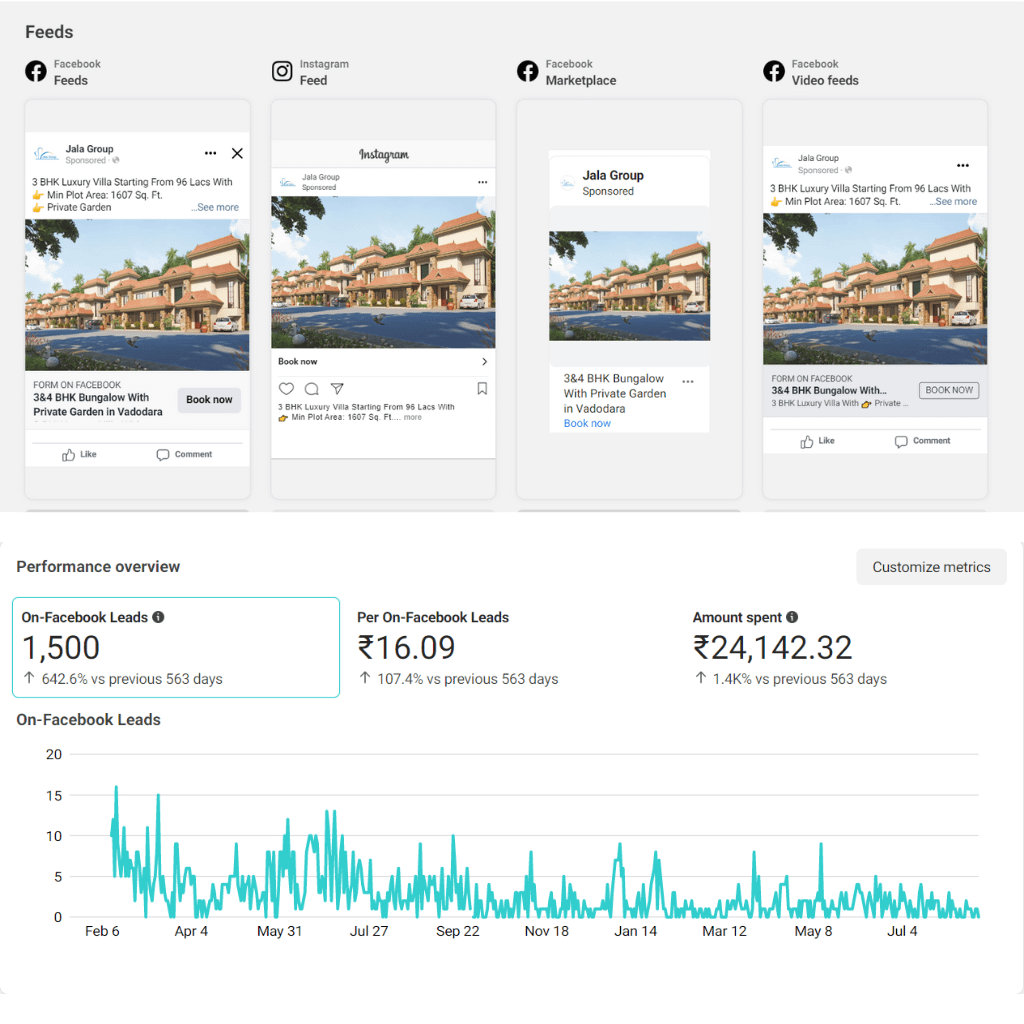Expand 'See more' text in Facebook Feeds ad
Image resolution: width=1024 pixels, height=1024 pixels.
[x=217, y=207]
